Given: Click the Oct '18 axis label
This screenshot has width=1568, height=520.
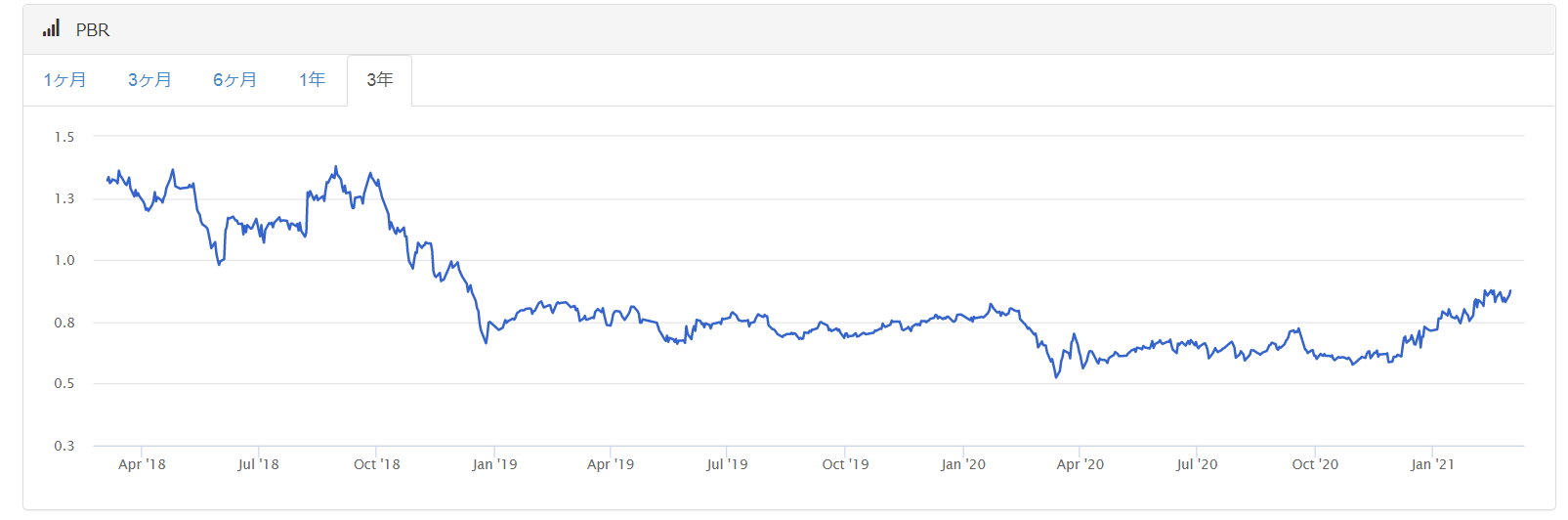Looking at the screenshot, I should (377, 464).
